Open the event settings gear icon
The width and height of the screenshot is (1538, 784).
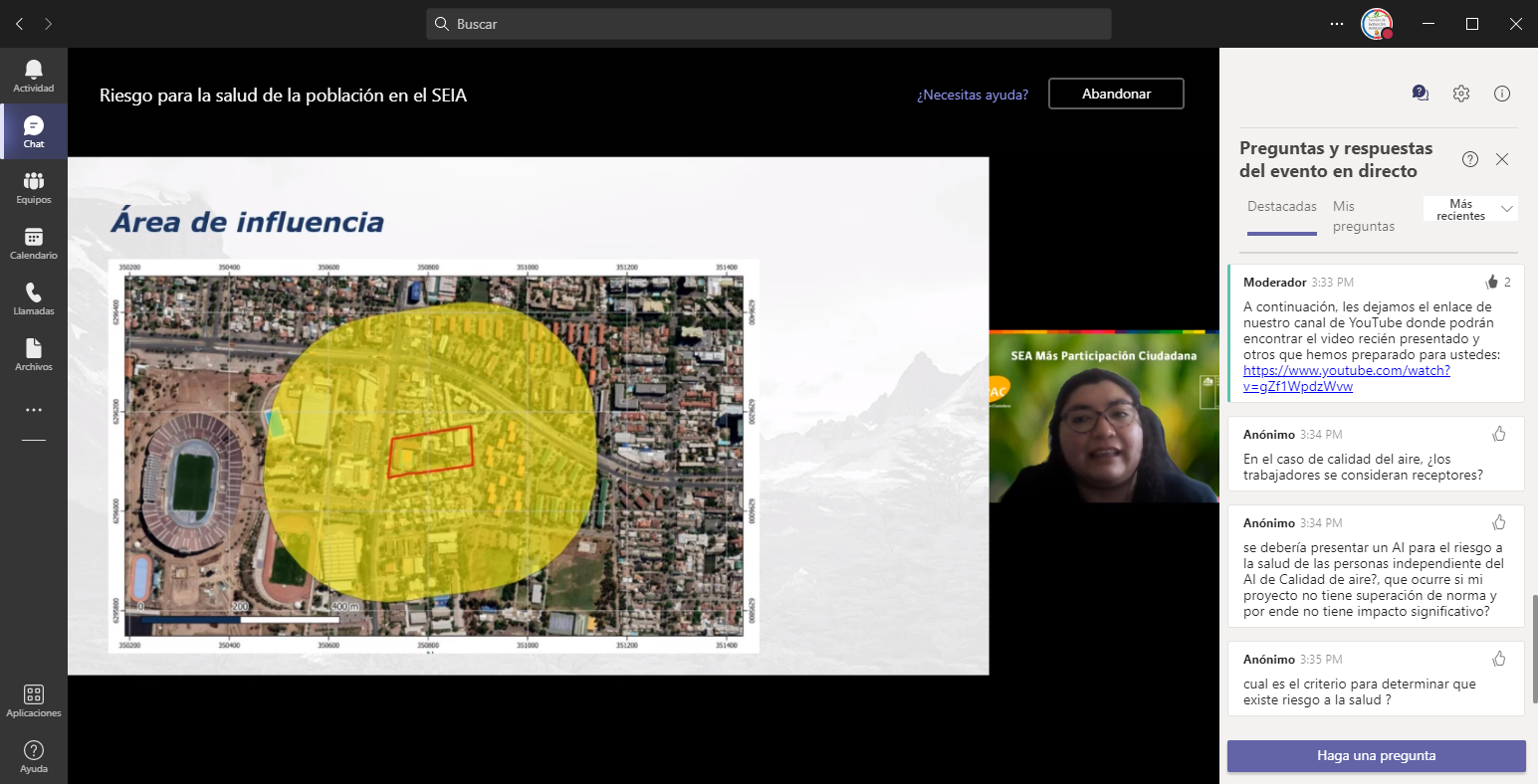tap(1460, 94)
